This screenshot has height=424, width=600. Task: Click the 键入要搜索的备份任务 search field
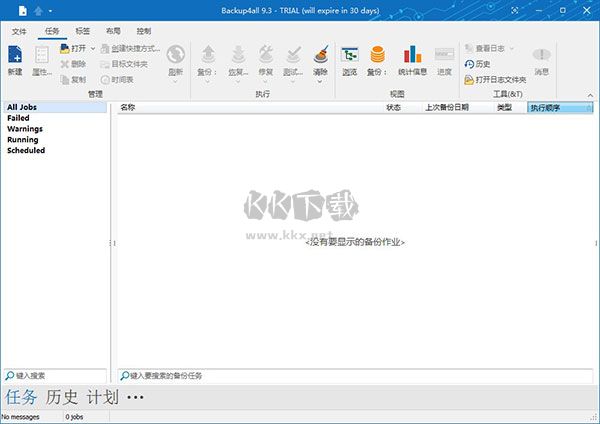click(x=356, y=376)
